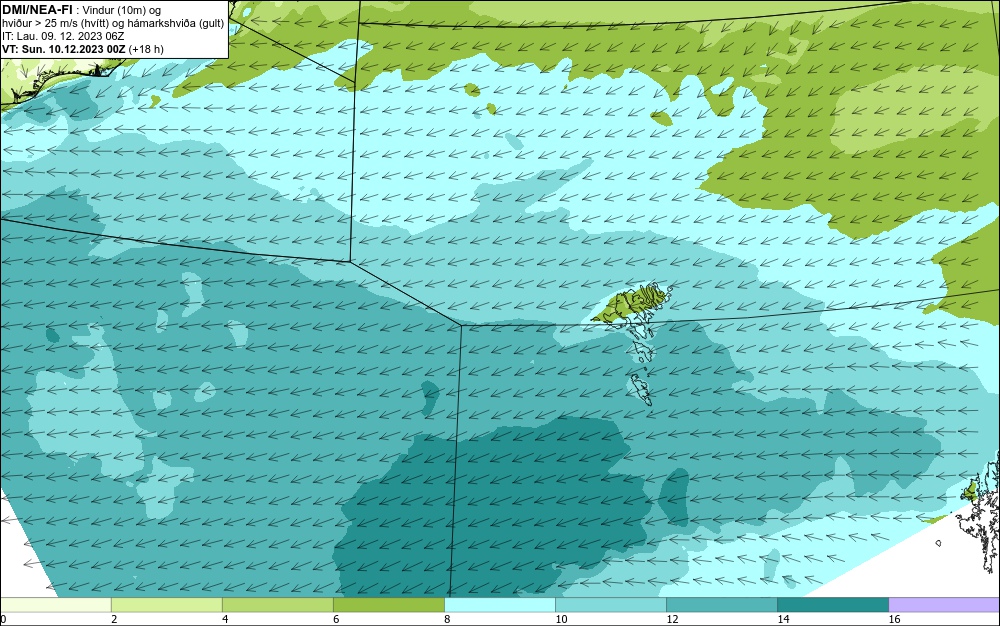Screen dimensions: 1000x626
Task: Click the '(+18 h)' forecast offset text
Action: coord(146,49)
